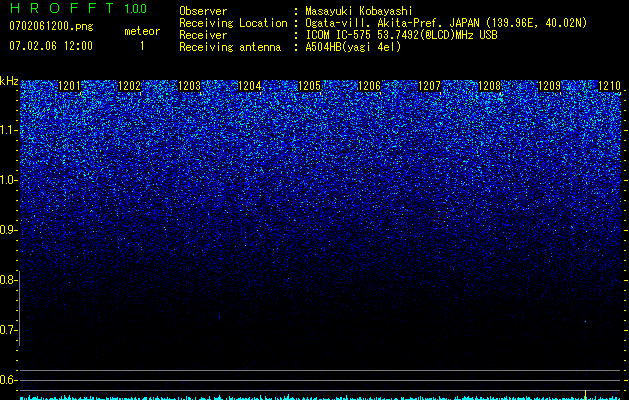Image resolution: width=629 pixels, height=400 pixels.
Task: Click the green meteor echo dot near 0.7 kHz
Action: click(x=585, y=321)
